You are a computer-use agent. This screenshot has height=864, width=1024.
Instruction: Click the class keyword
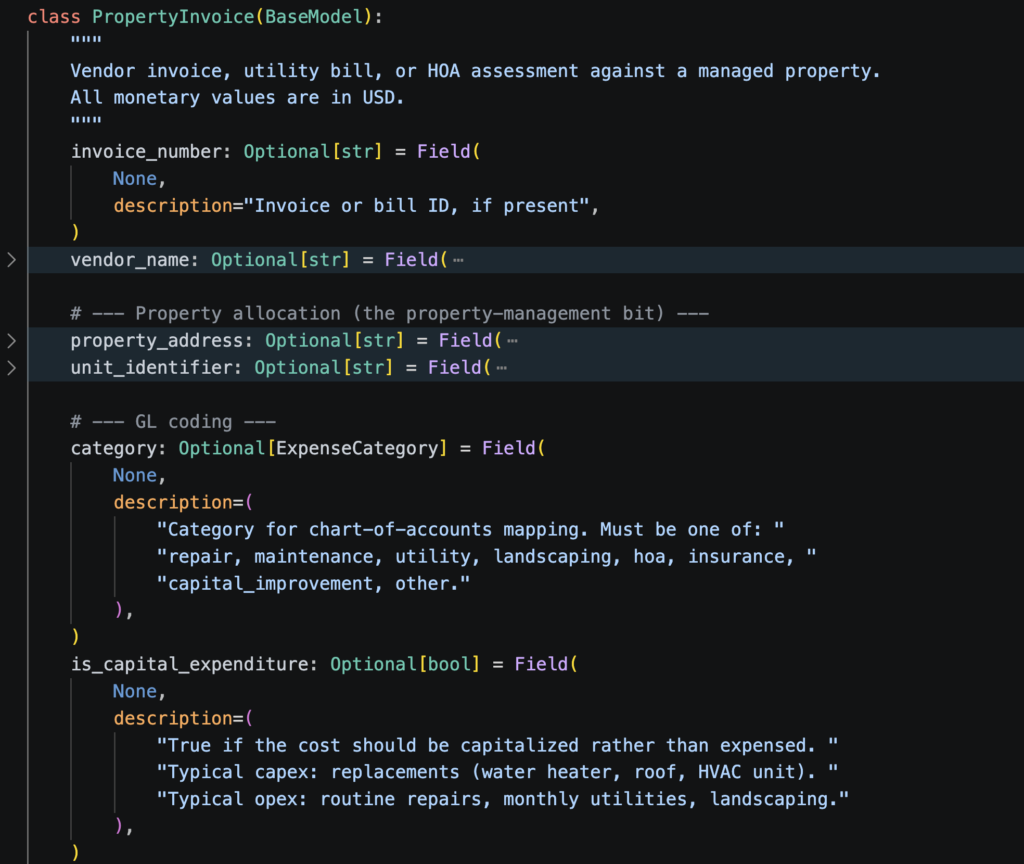click(x=54, y=16)
